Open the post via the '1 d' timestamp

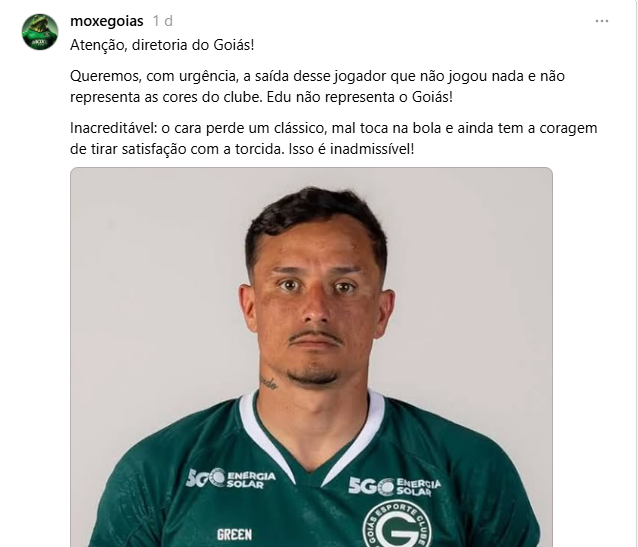(162, 21)
